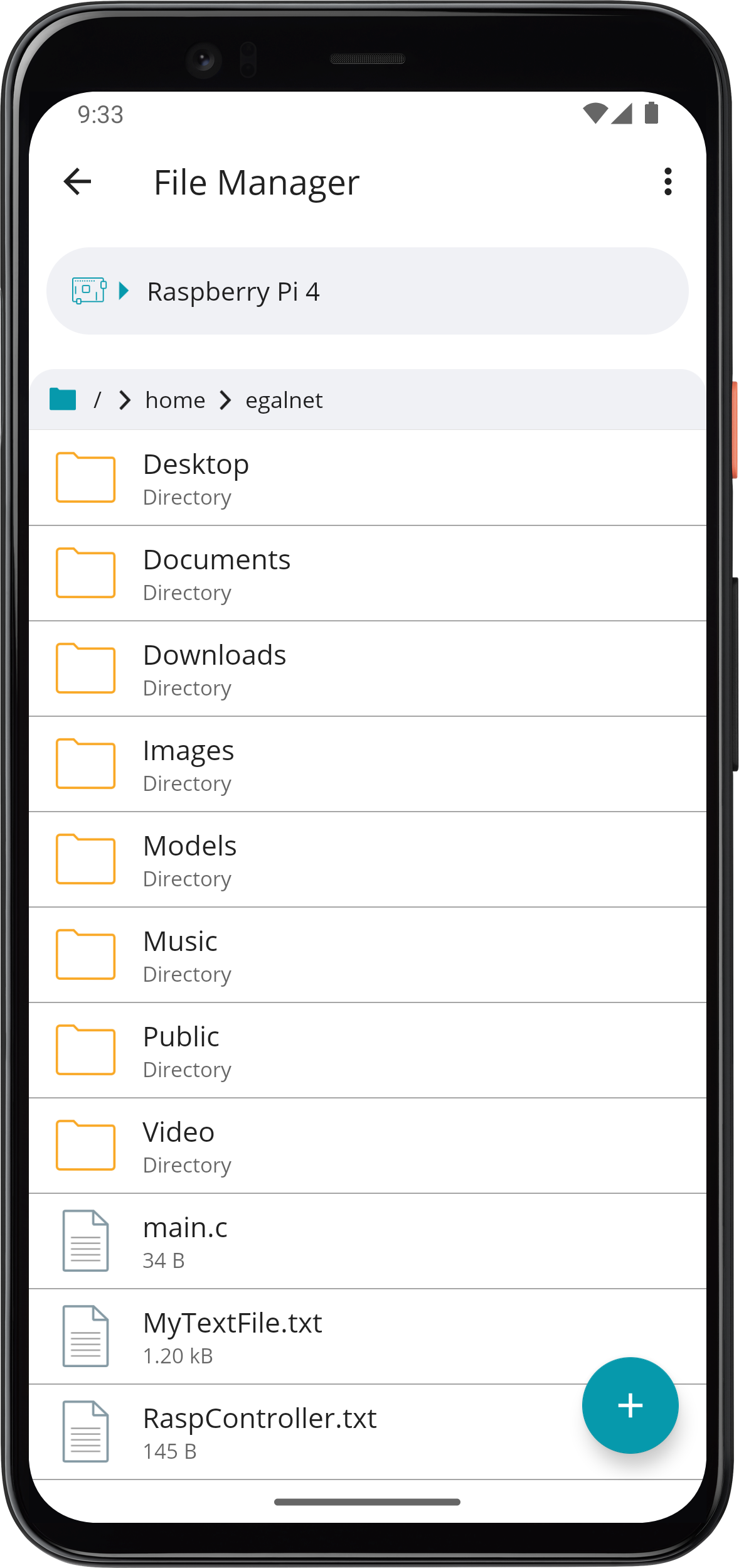This screenshot has width=739, height=1568.
Task: Tap the cellular signal status icon
Action: (x=621, y=114)
